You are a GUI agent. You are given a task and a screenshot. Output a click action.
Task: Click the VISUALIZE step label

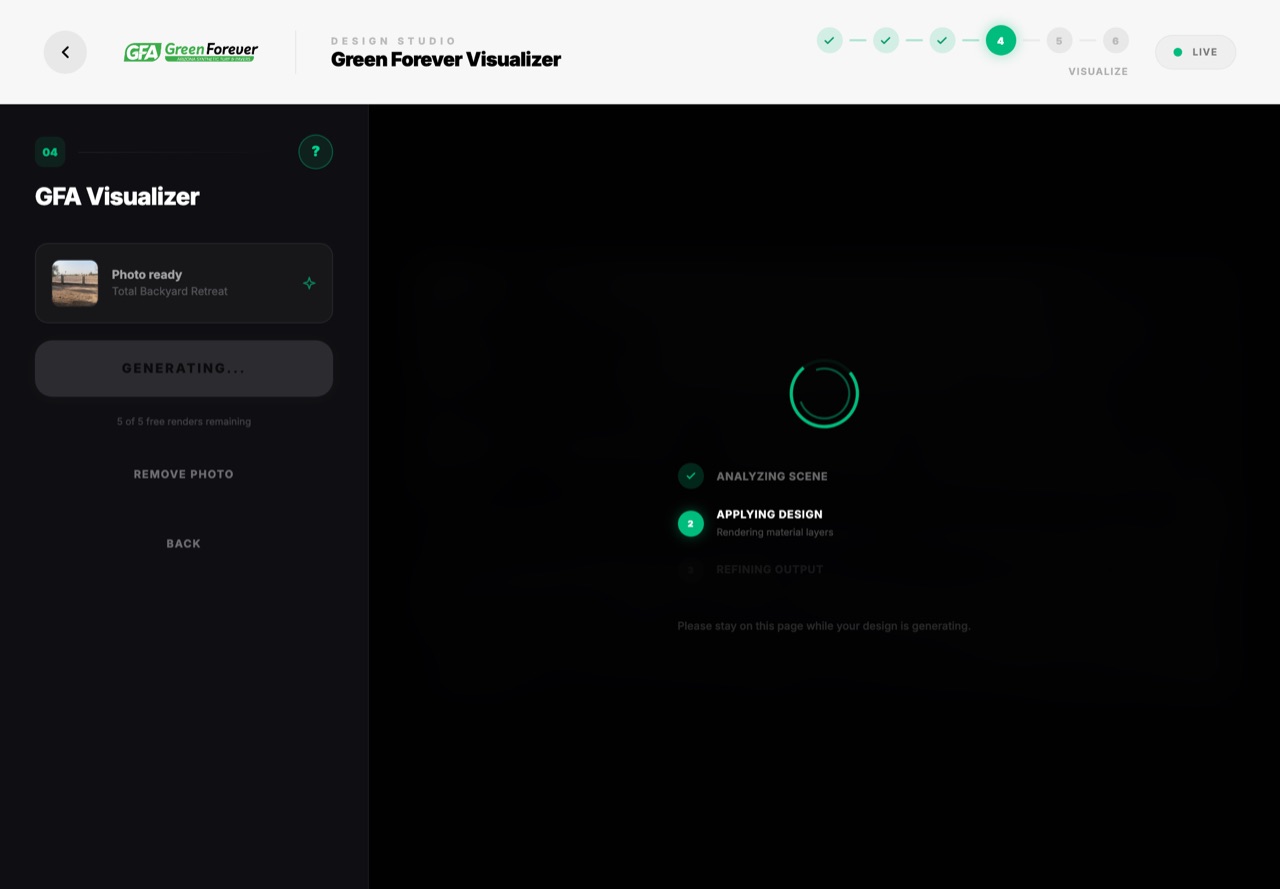1098,71
